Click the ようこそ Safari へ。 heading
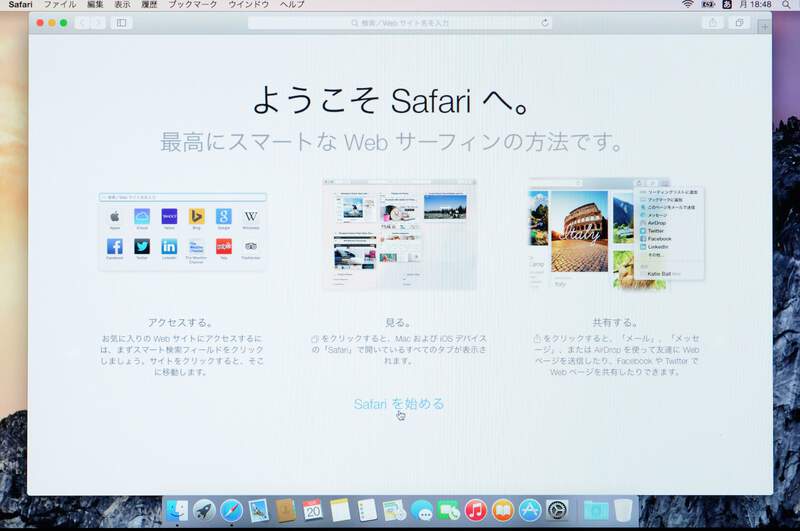The height and width of the screenshot is (531, 800). pyautogui.click(x=391, y=100)
